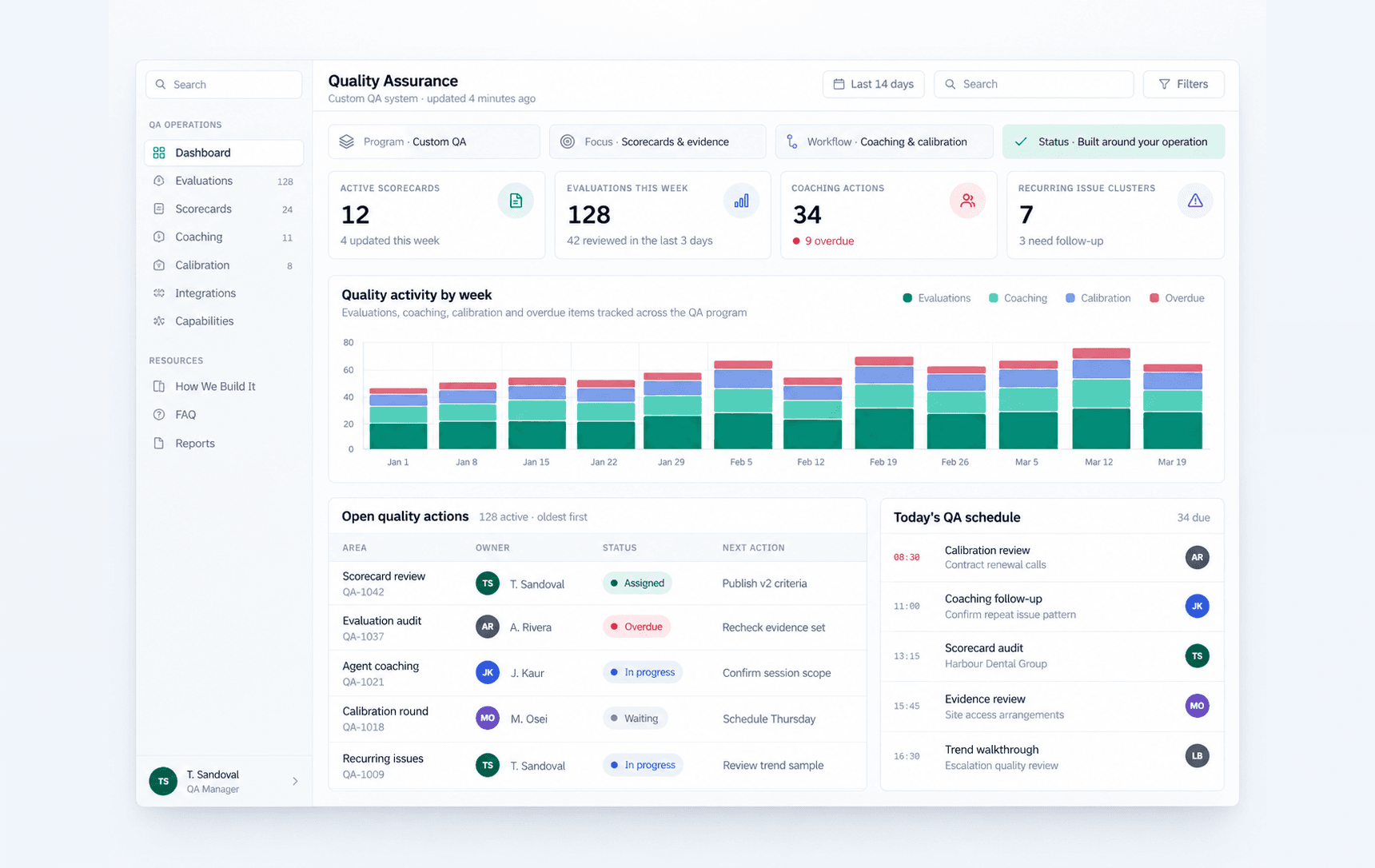Click the layers icon beside Program
This screenshot has height=868, width=1375.
pyautogui.click(x=346, y=141)
